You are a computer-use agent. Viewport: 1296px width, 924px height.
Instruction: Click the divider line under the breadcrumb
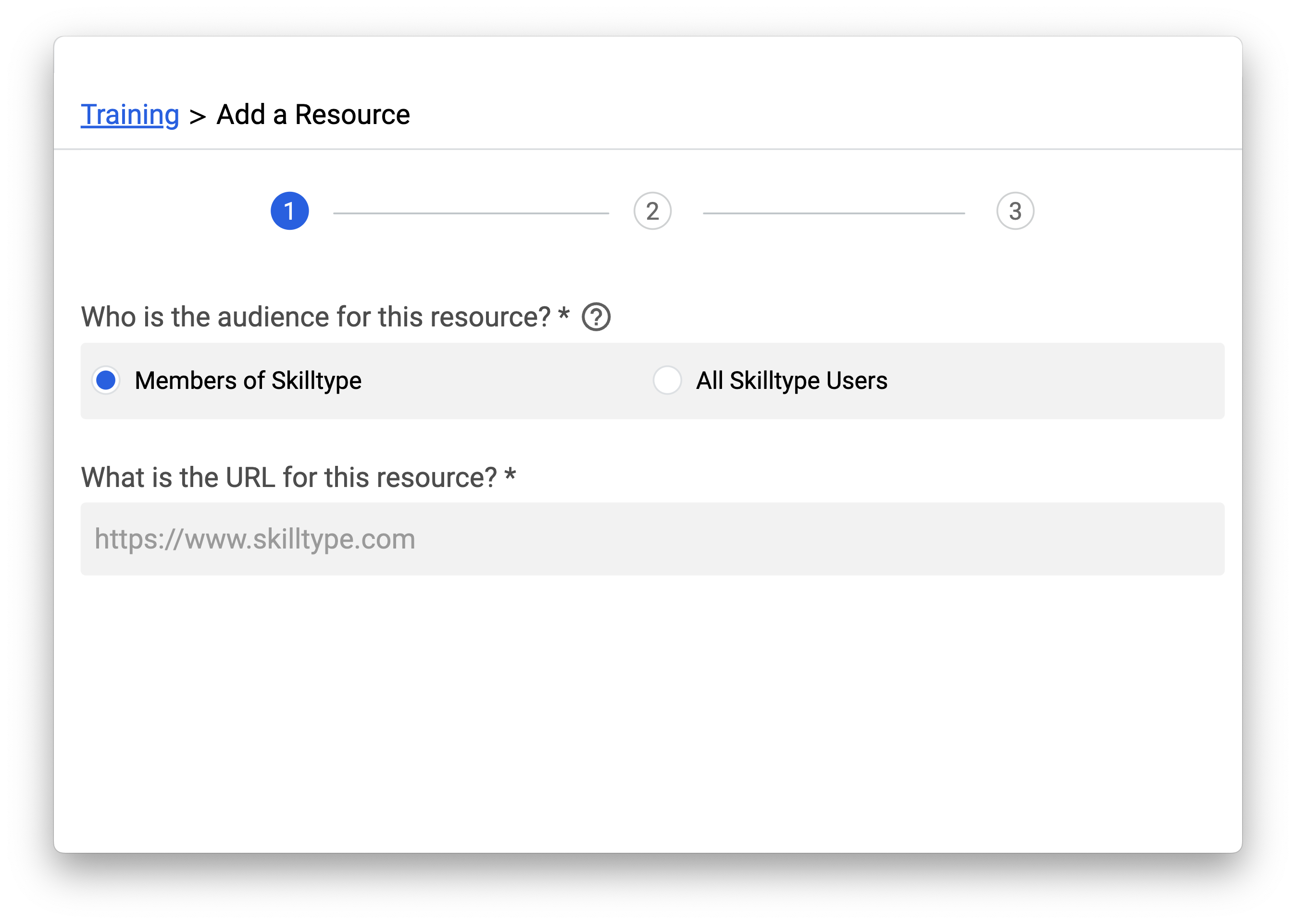[x=648, y=149]
